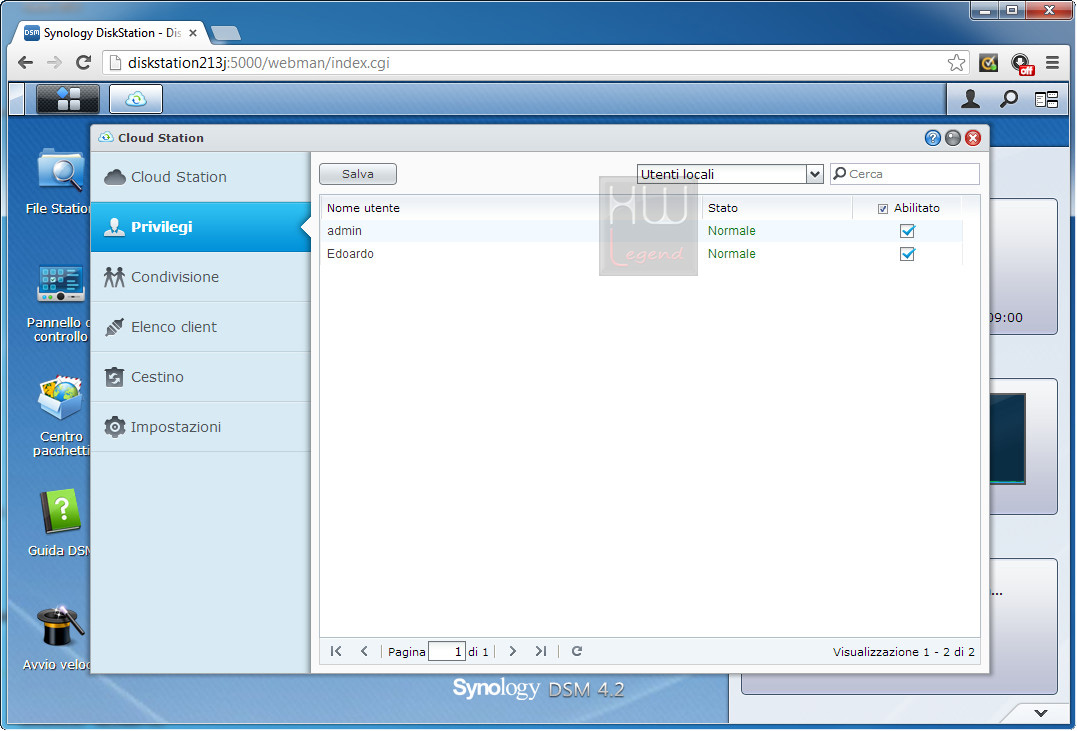Open Condivisione sidebar tab

tap(201, 277)
